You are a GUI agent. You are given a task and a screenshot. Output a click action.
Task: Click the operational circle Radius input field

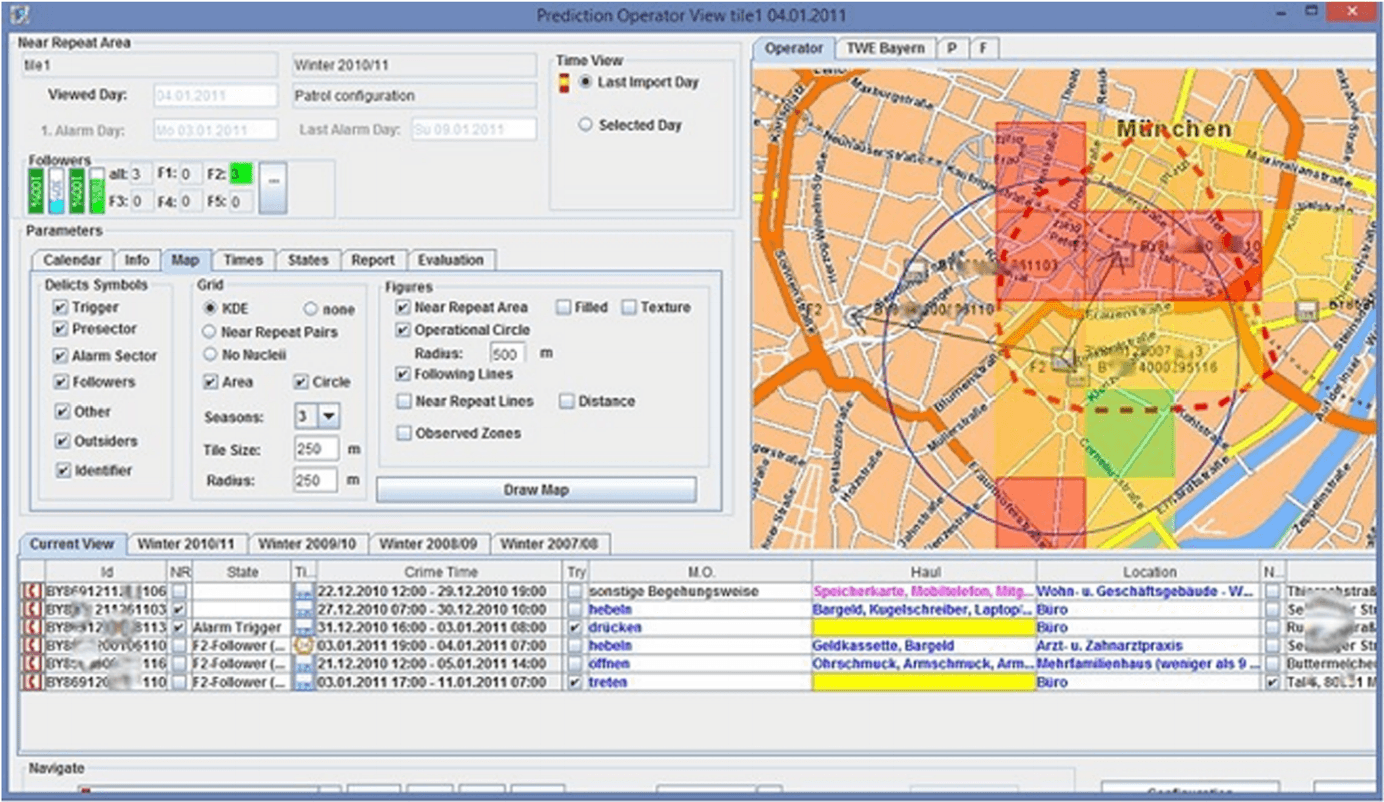point(509,354)
